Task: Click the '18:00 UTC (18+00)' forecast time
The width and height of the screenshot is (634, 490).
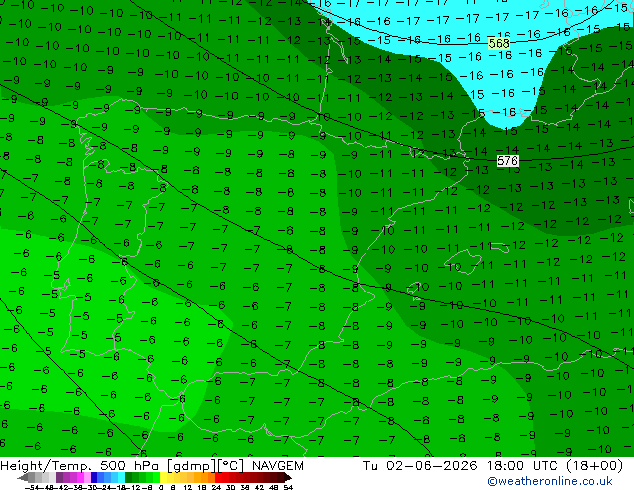Action: [555, 466]
